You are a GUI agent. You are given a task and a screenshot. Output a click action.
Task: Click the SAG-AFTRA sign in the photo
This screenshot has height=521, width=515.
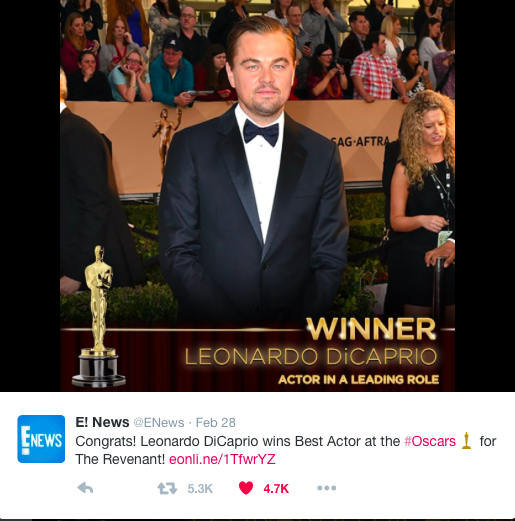point(361,142)
